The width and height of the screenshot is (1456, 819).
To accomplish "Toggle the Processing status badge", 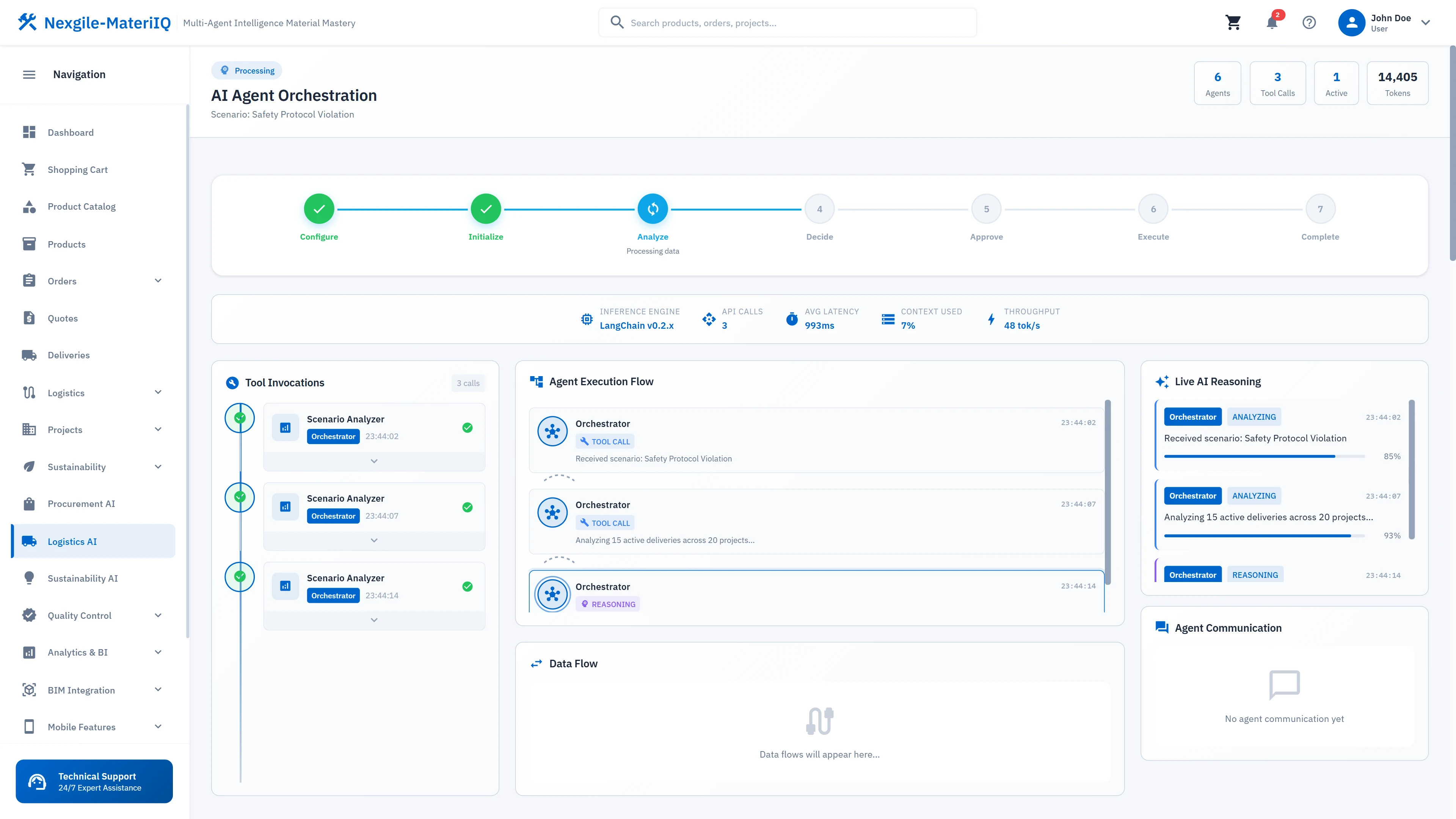I will point(246,70).
